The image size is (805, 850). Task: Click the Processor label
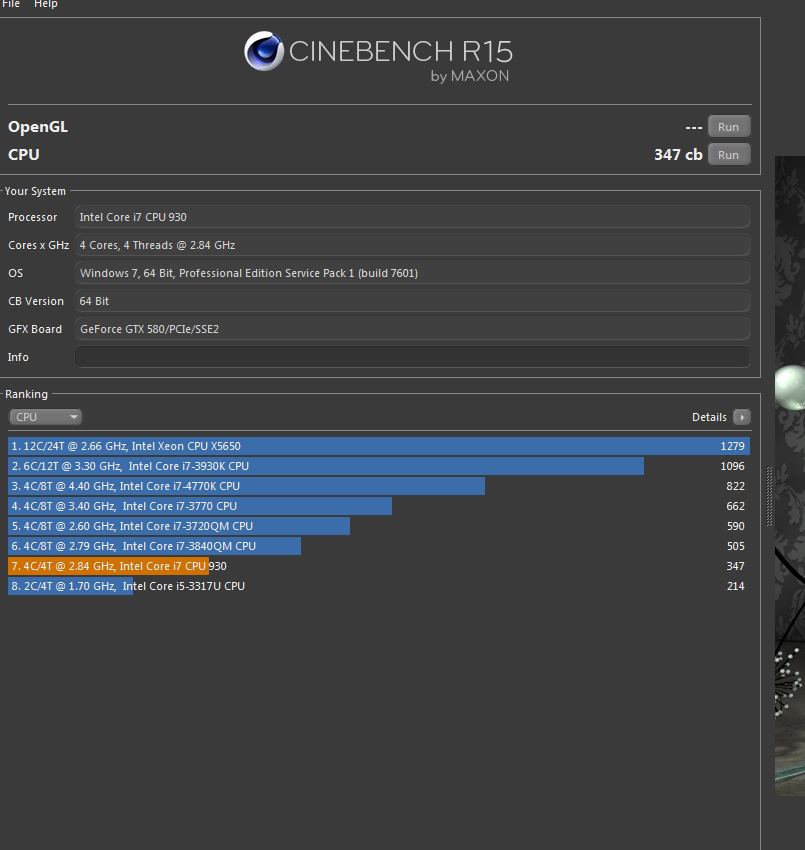point(33,217)
